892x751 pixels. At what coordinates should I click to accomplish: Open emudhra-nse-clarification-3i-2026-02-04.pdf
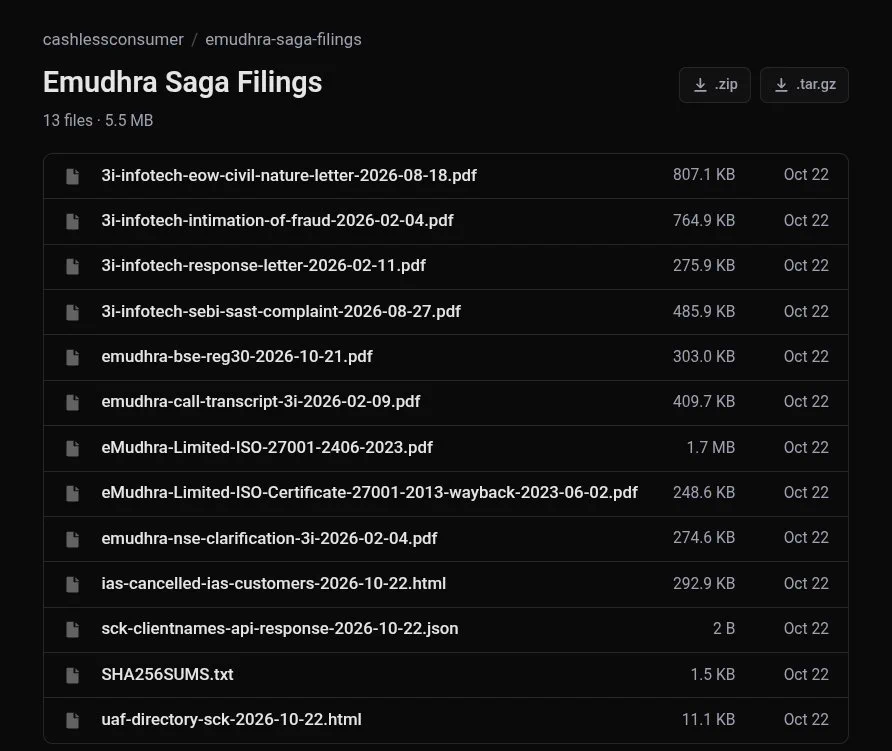[269, 538]
